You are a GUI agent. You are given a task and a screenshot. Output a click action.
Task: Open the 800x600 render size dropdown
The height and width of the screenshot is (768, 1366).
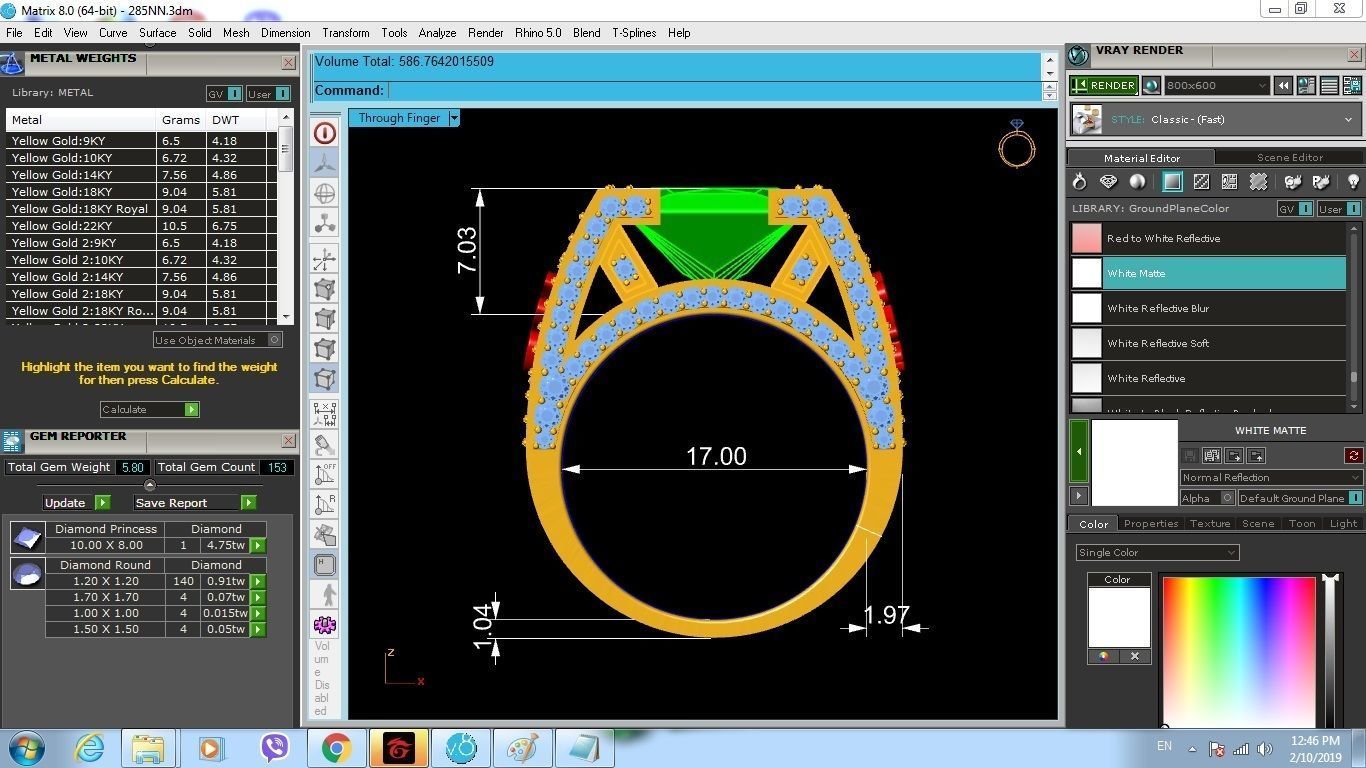click(1218, 86)
